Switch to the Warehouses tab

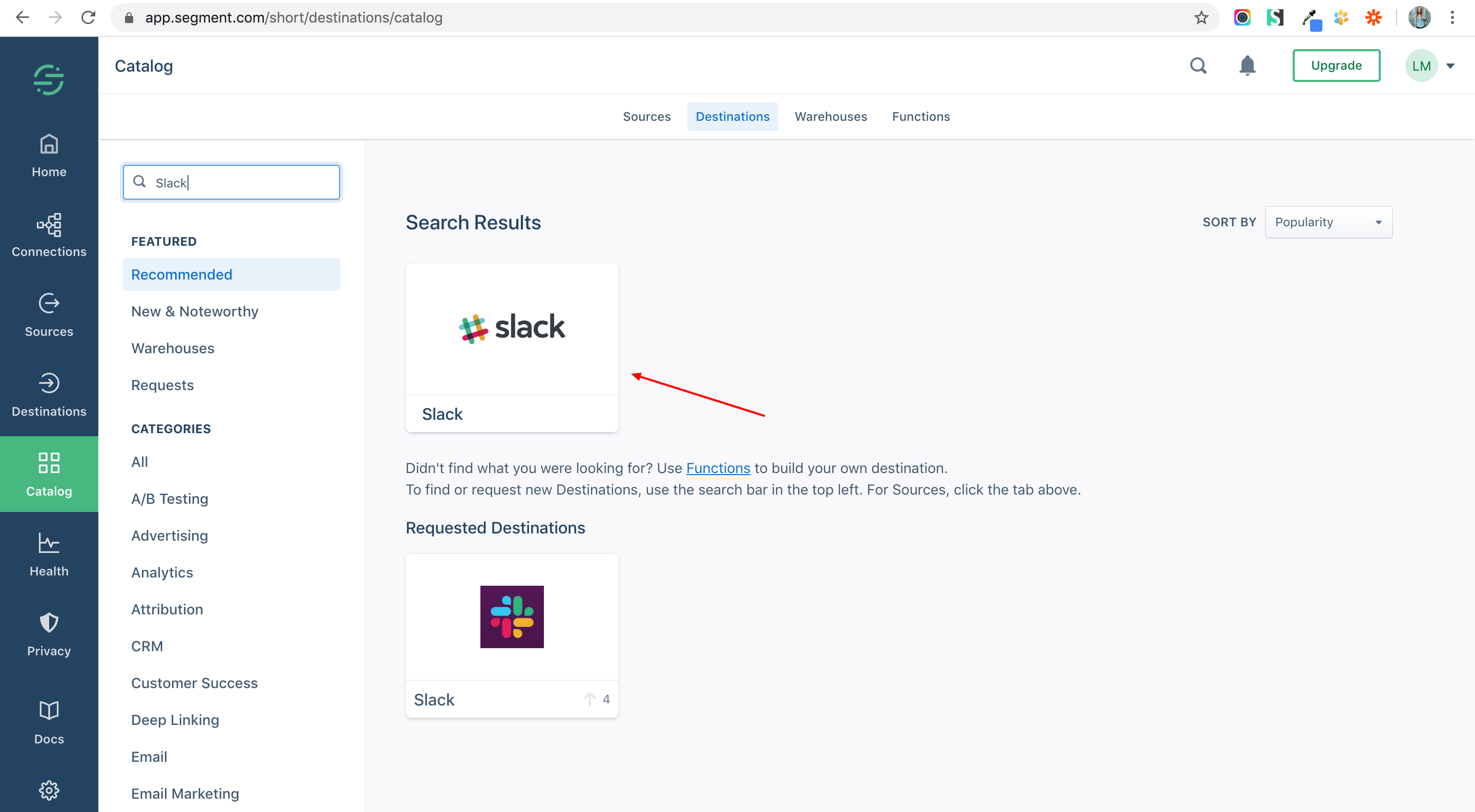tap(830, 117)
